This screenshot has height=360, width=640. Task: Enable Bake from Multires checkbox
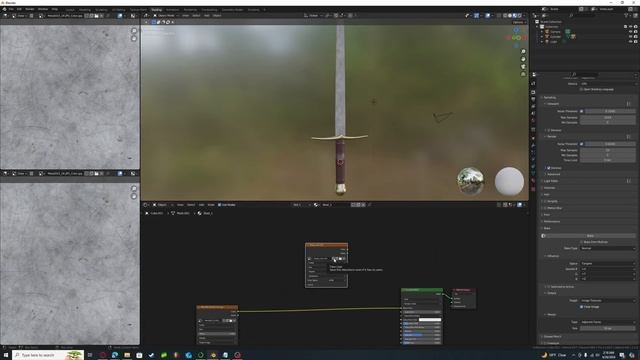pyautogui.click(x=582, y=242)
